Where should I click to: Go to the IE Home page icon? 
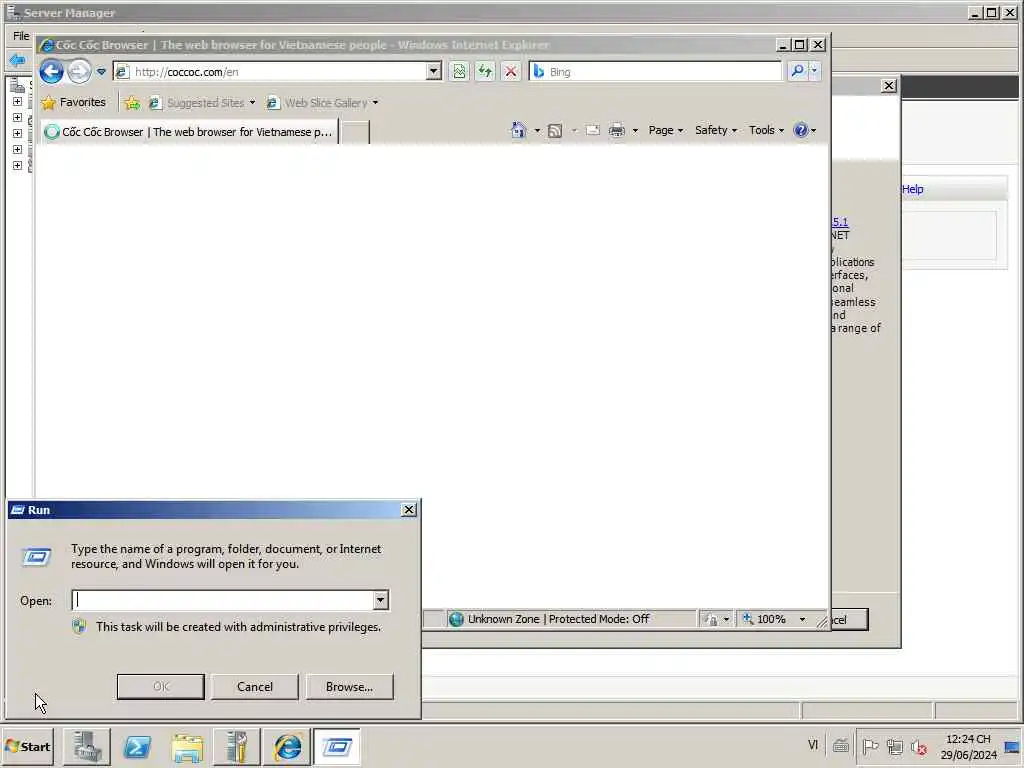pyautogui.click(x=519, y=130)
